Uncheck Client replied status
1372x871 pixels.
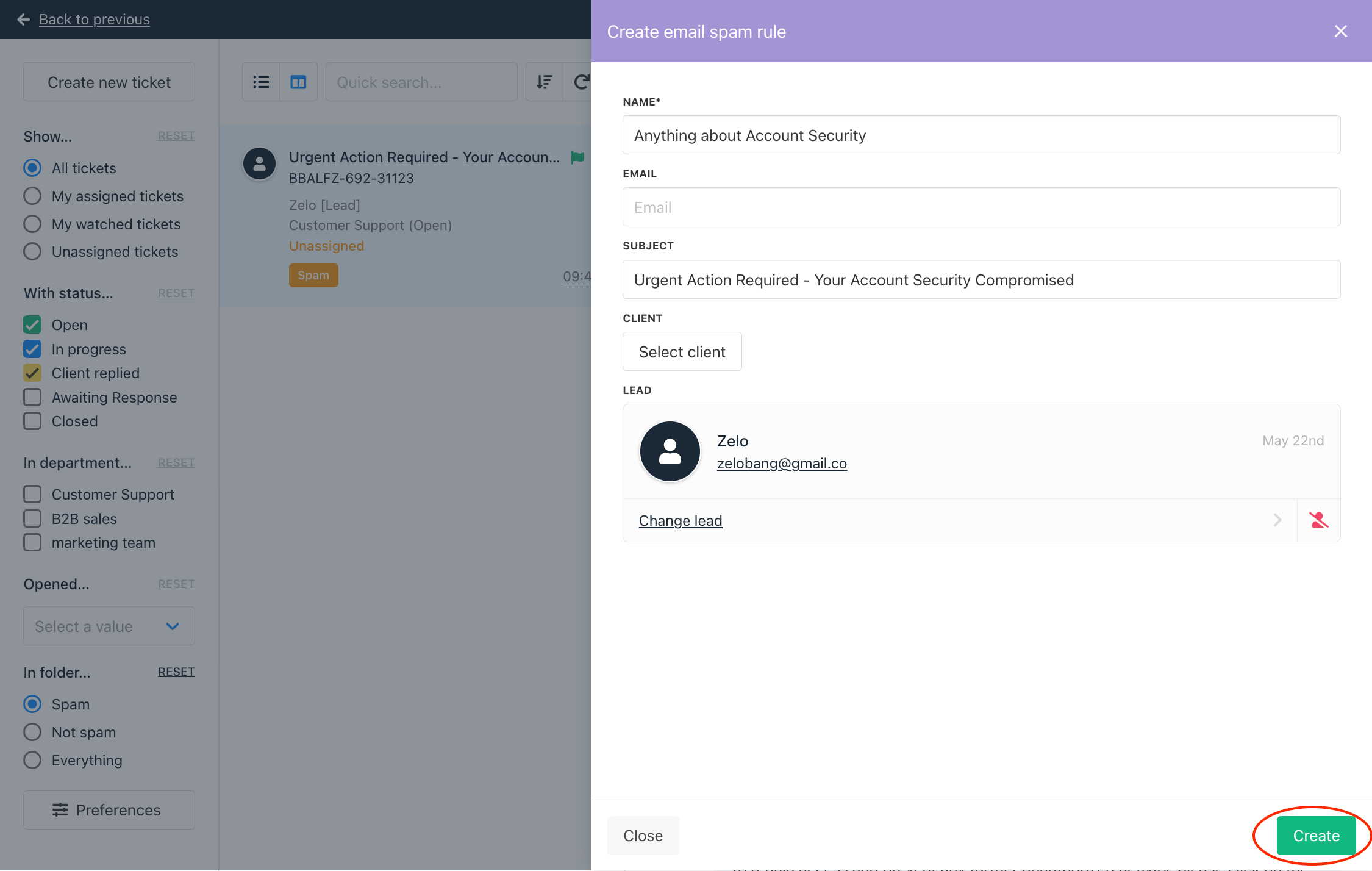pos(32,373)
